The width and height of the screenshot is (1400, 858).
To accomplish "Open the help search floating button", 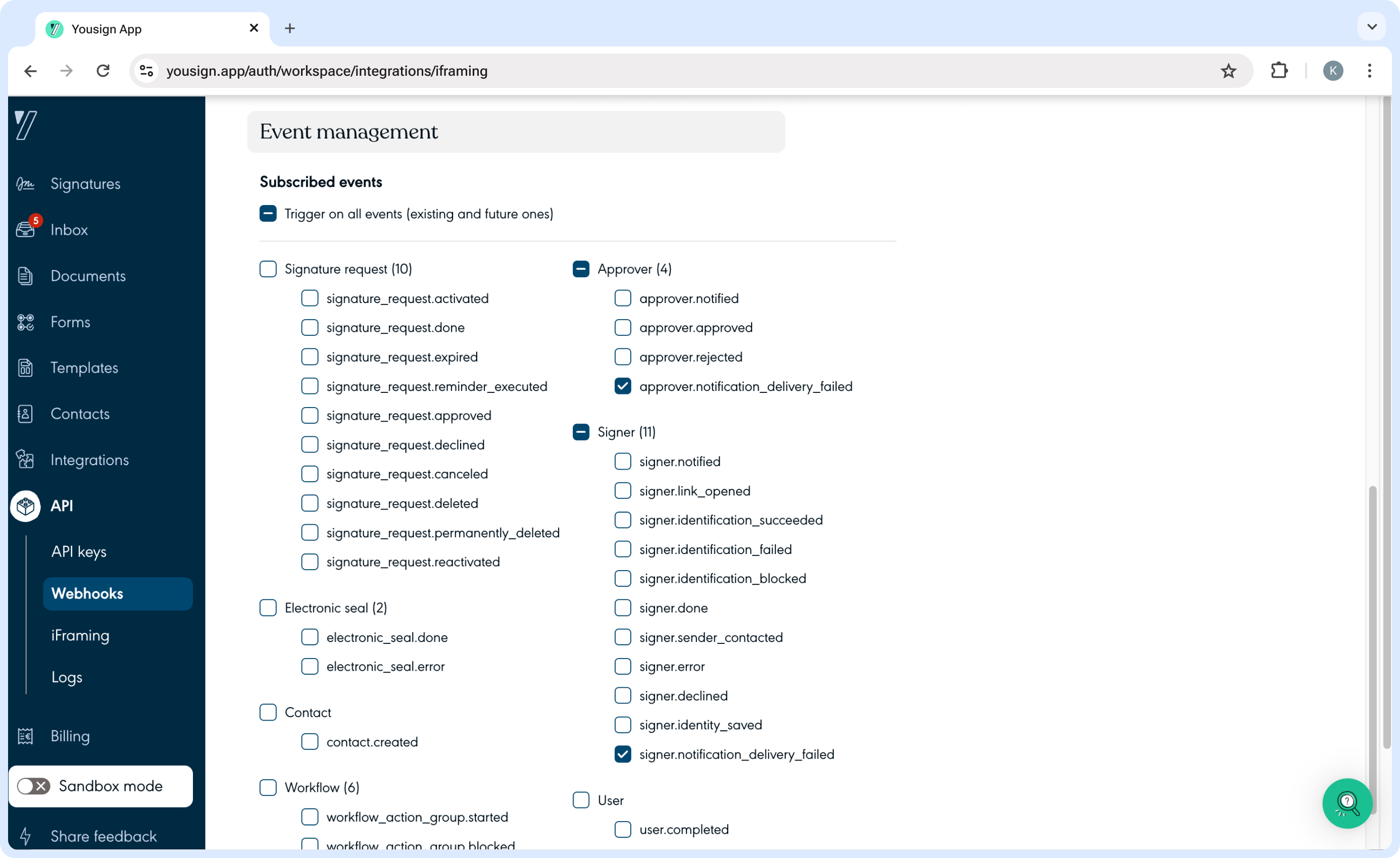I will [x=1346, y=803].
